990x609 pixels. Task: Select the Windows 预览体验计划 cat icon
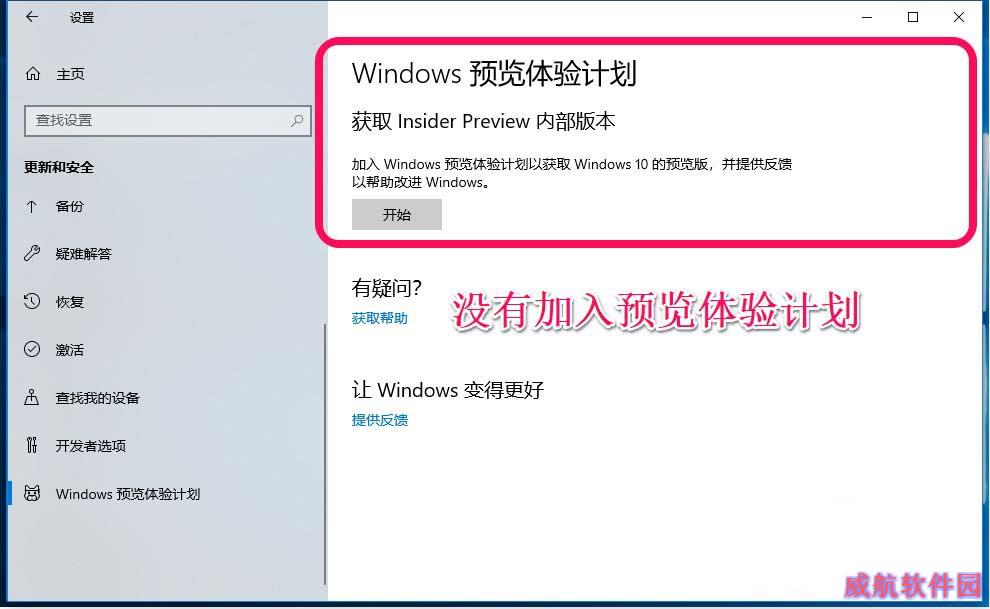[x=32, y=494]
